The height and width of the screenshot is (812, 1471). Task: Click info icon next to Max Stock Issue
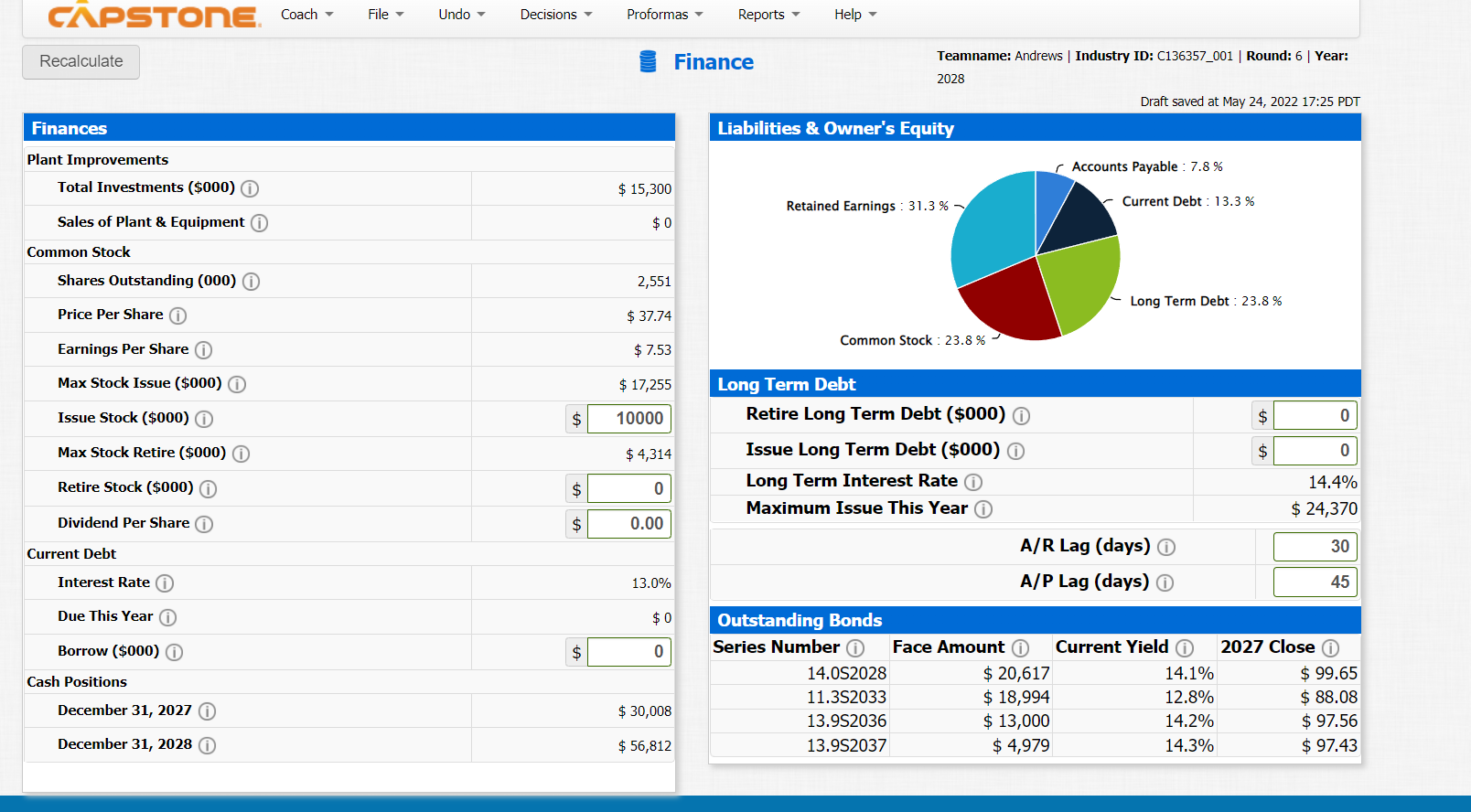click(x=237, y=384)
